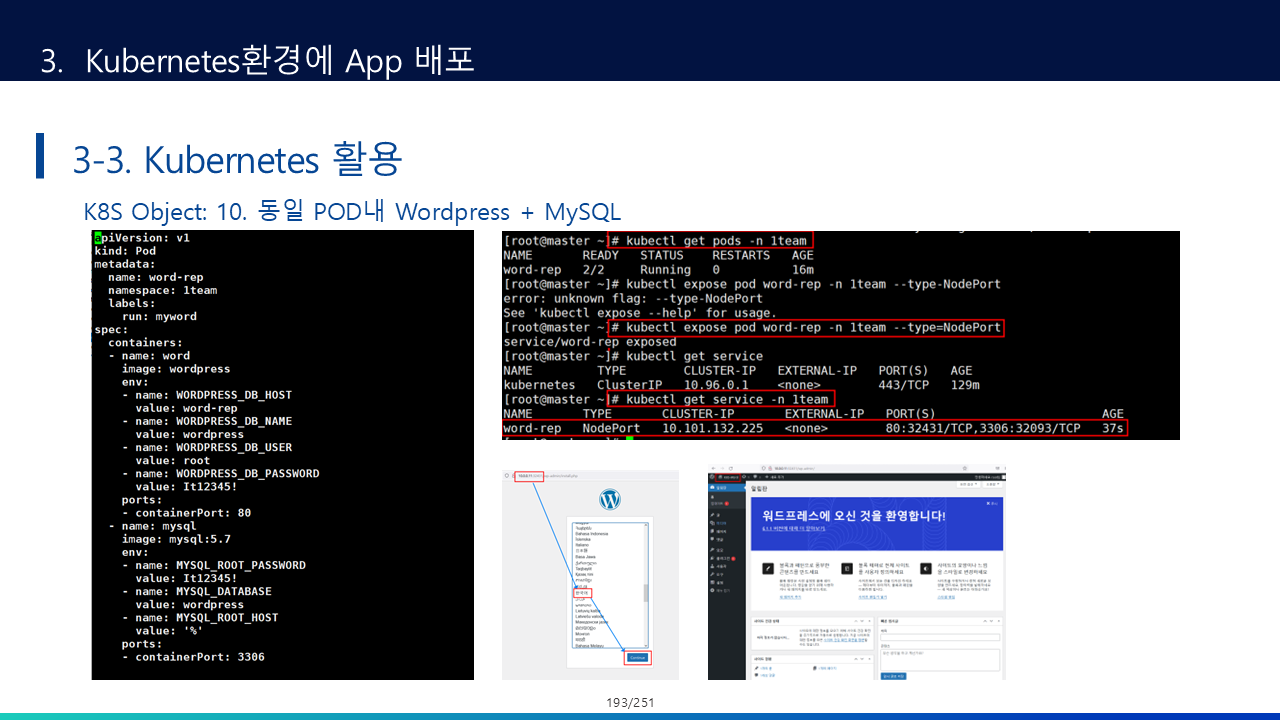Image resolution: width=1280 pixels, height=720 pixels.
Task: Click scroll-up arrow of install language list
Action: (646, 525)
